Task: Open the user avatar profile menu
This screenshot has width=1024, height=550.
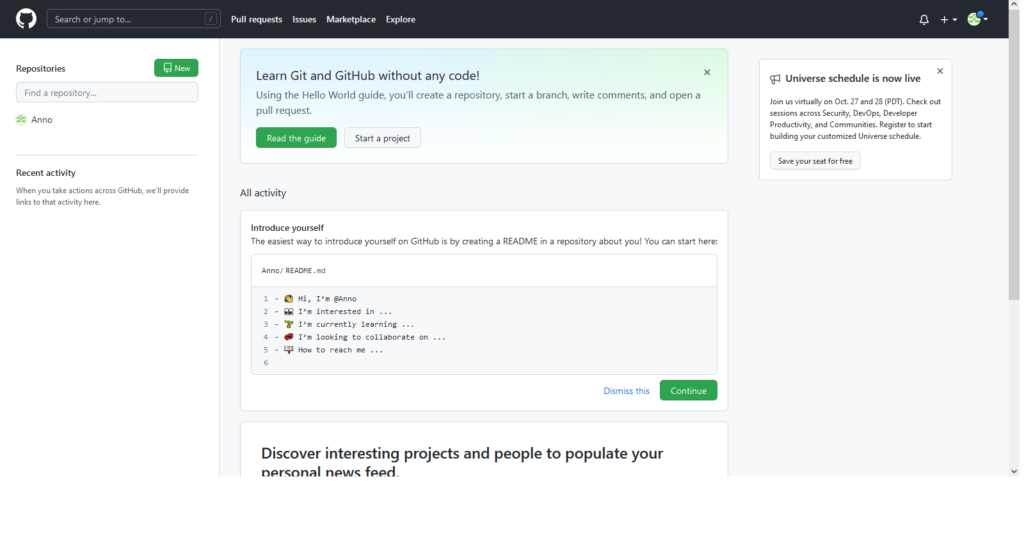Action: pyautogui.click(x=976, y=19)
